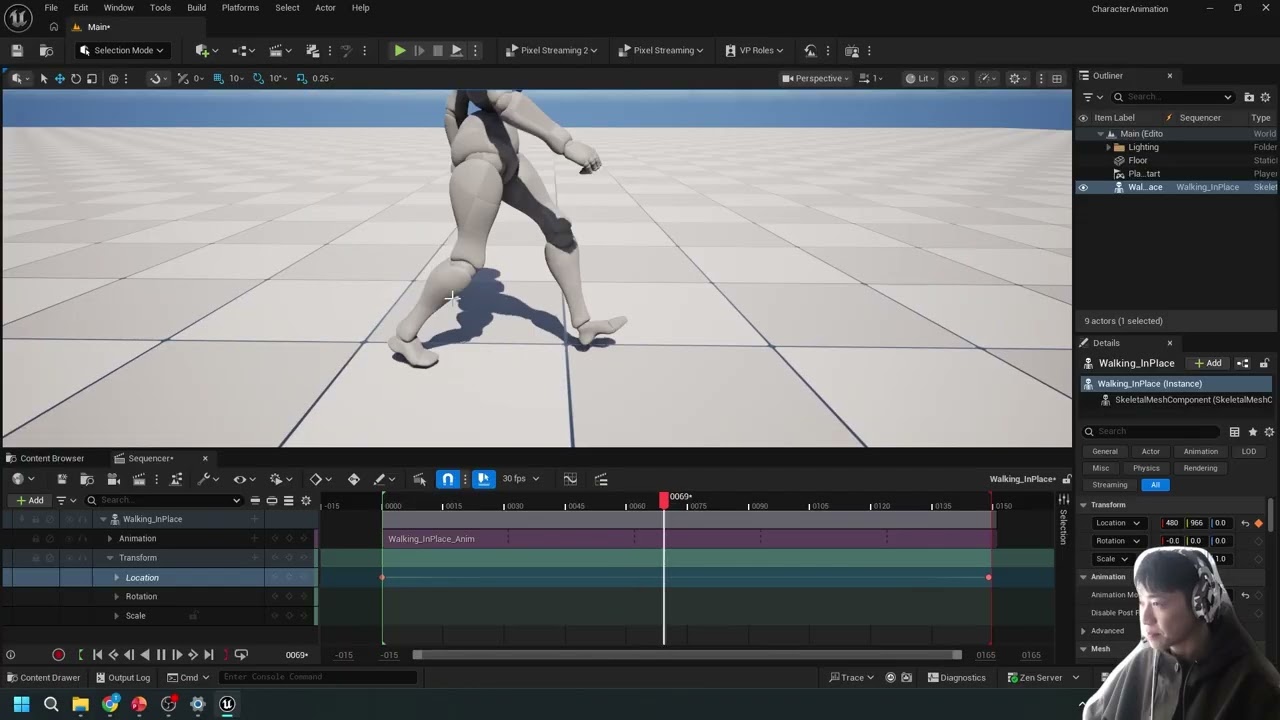The image size is (1280, 720).
Task: Select the Translate gizmo tool in the viewport
Action: coord(59,78)
